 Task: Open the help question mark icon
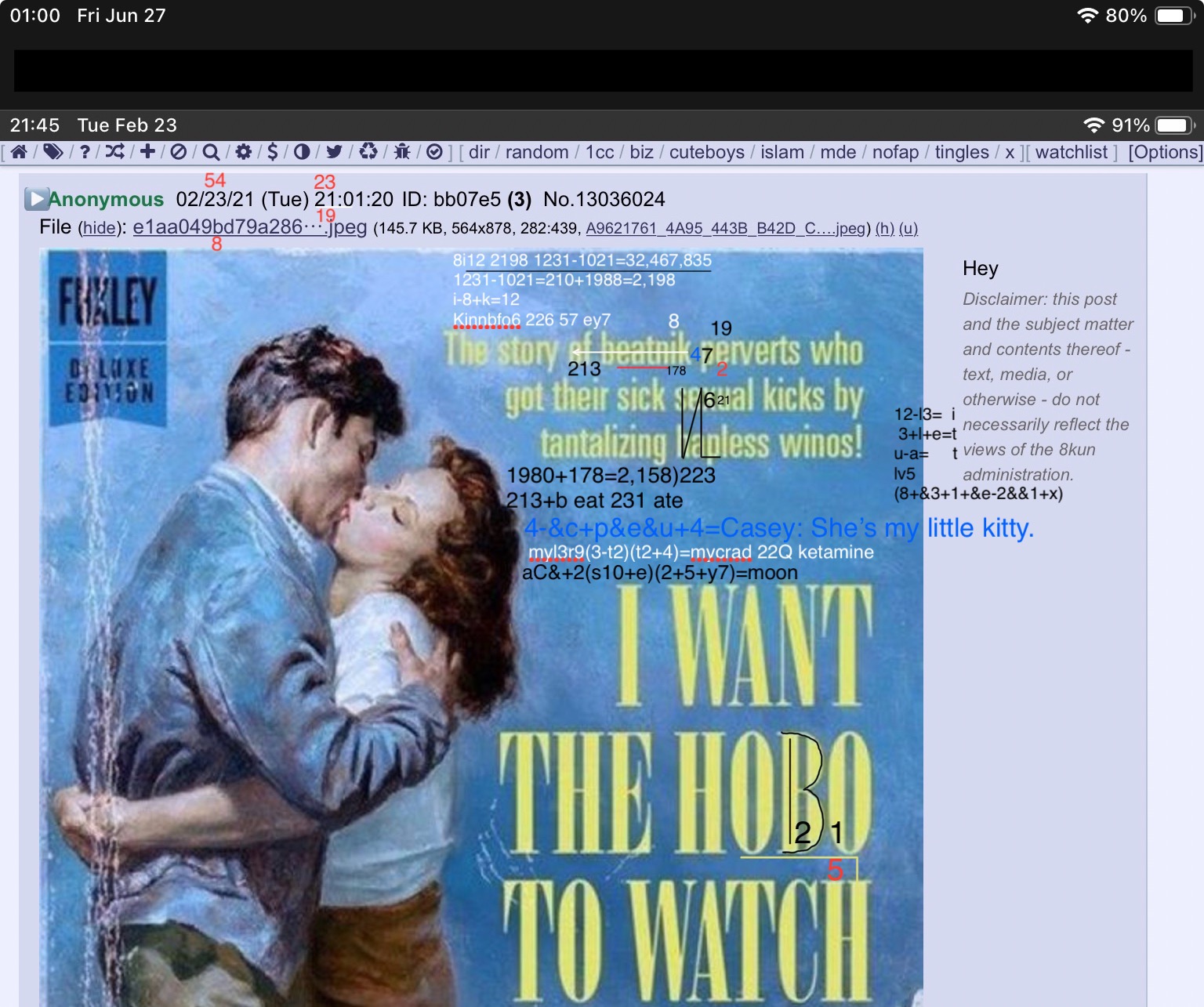[x=85, y=152]
